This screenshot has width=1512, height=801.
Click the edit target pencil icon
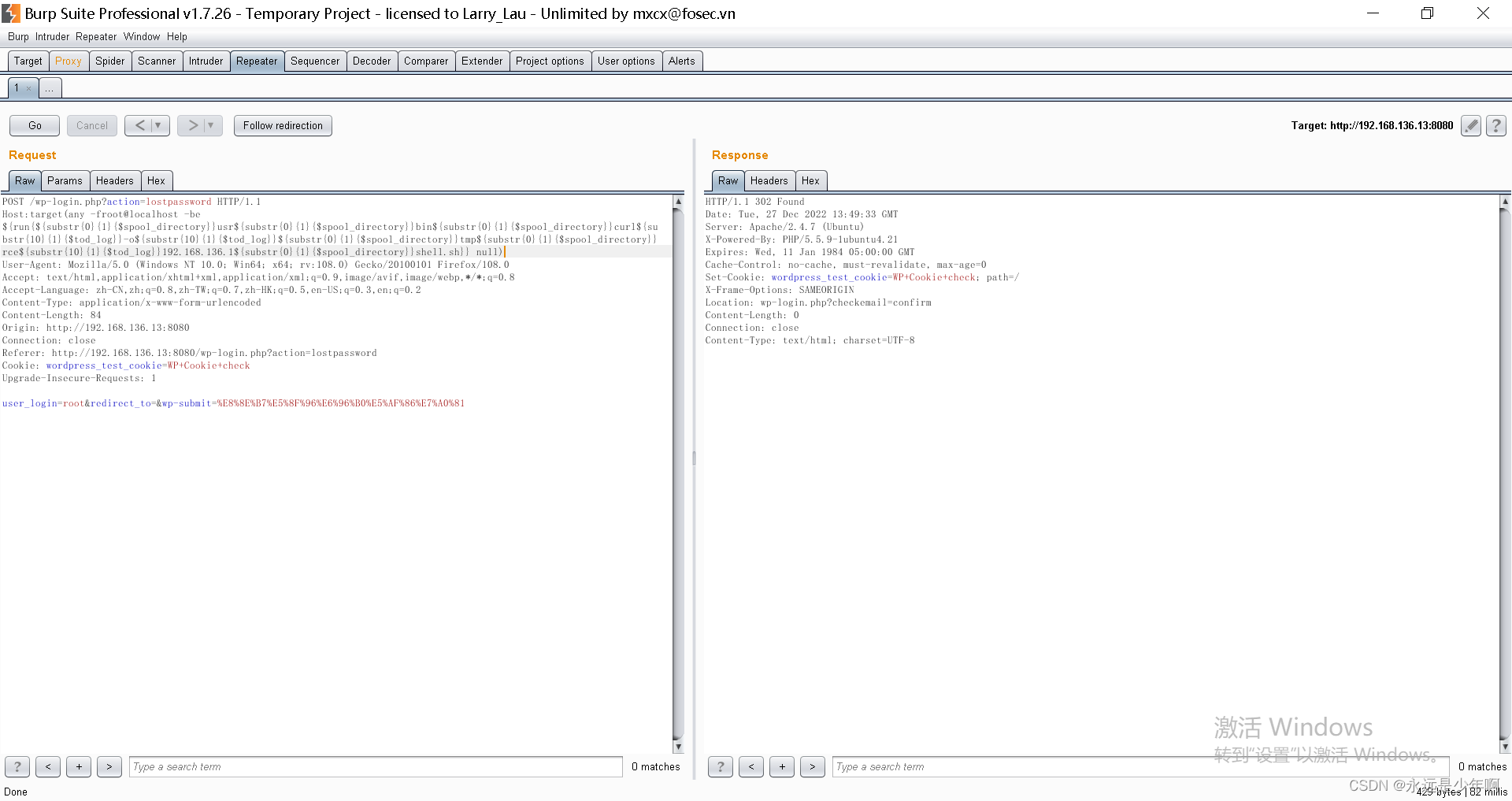click(x=1470, y=126)
